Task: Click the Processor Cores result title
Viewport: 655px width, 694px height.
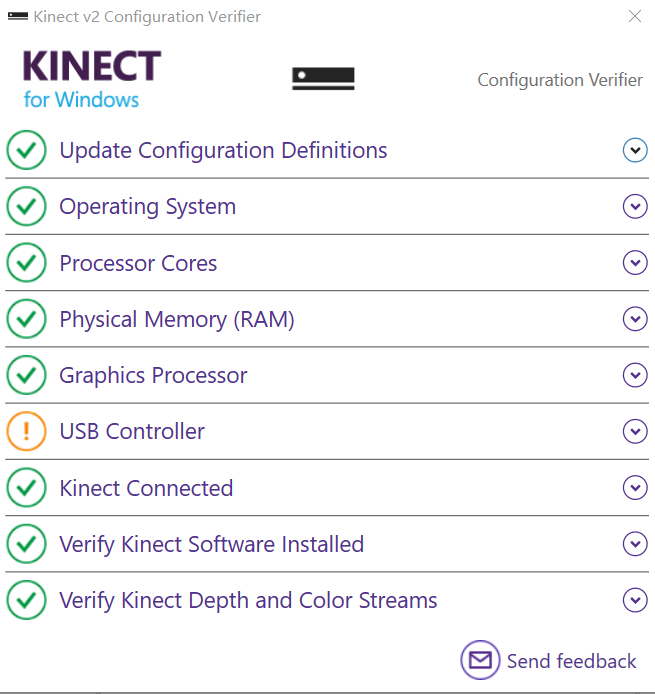Action: pyautogui.click(x=138, y=264)
